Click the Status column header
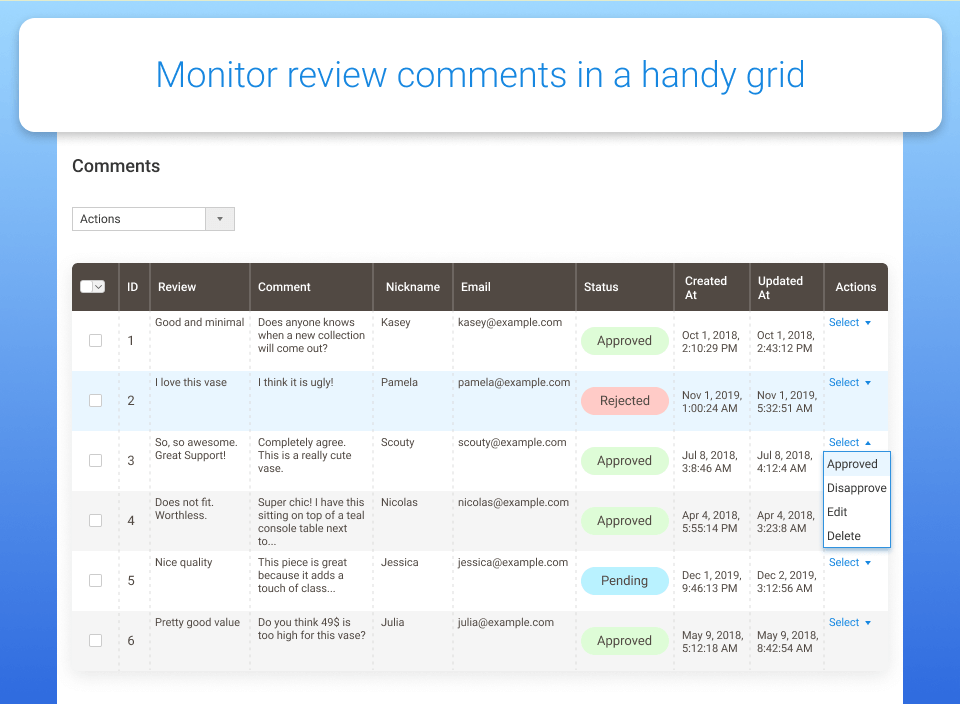 pyautogui.click(x=601, y=287)
